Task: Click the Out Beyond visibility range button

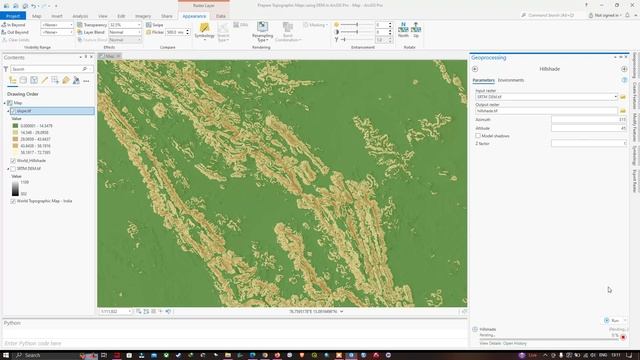Action: point(15,32)
